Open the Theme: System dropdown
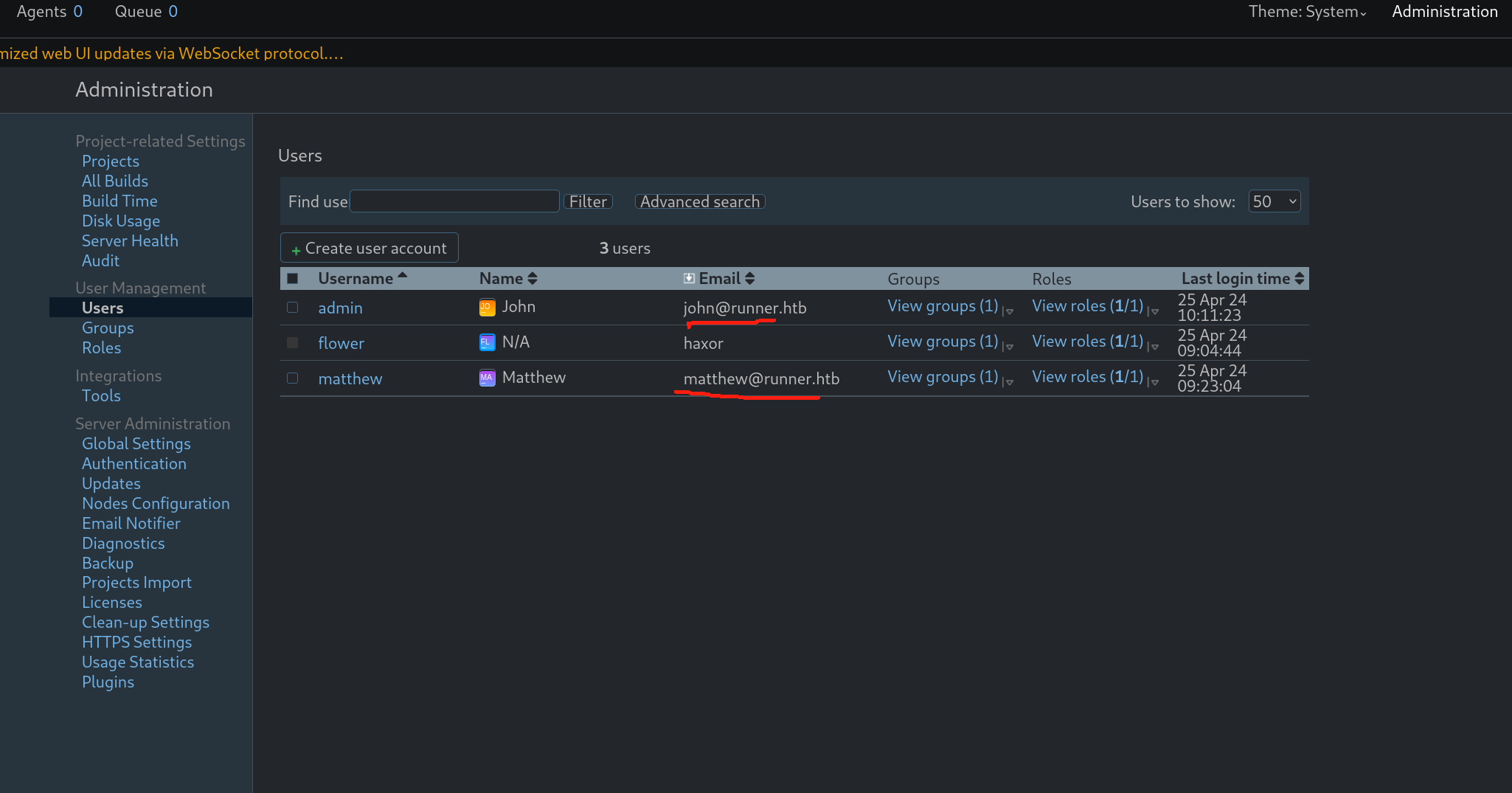Screen dimensions: 1512x793 coord(1307,12)
